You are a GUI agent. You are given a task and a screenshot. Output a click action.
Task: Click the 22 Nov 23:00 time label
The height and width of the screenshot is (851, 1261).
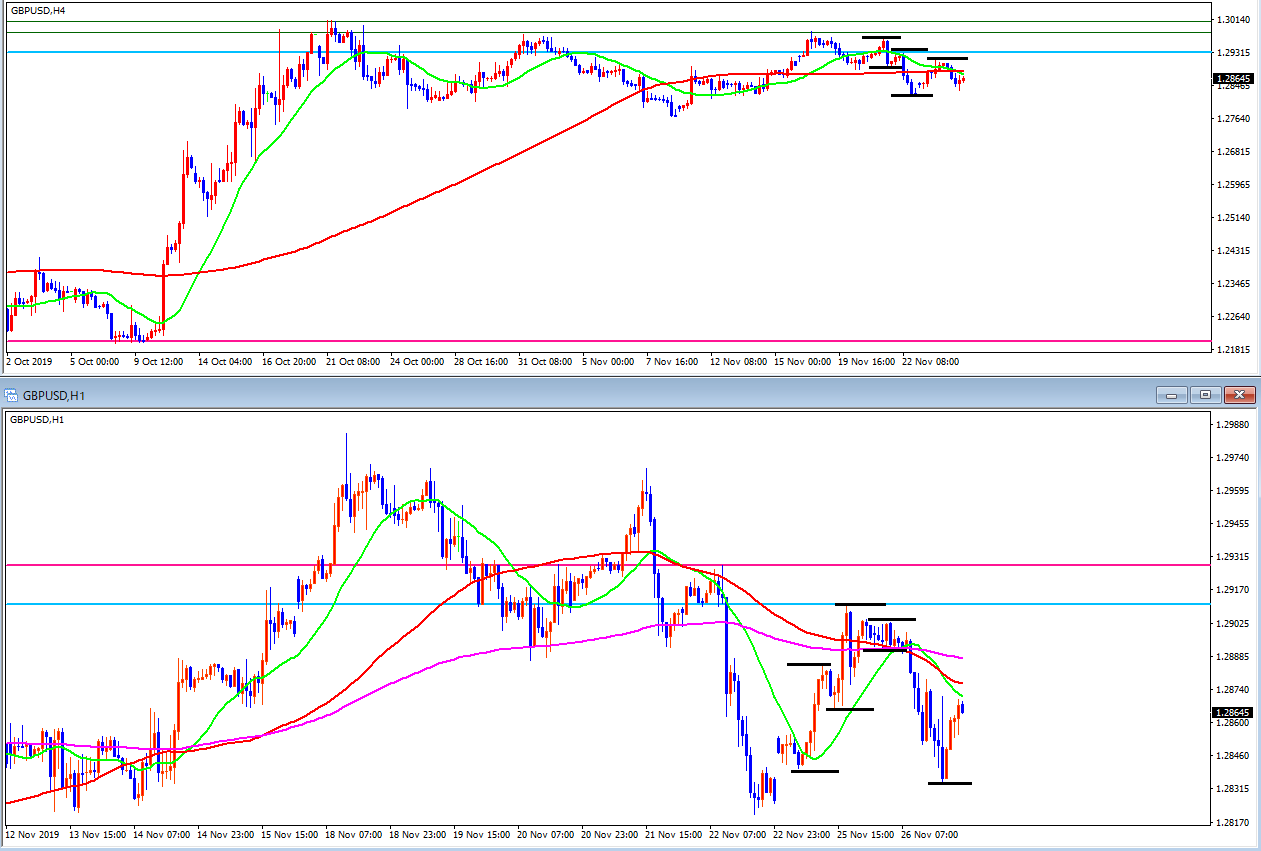click(x=801, y=832)
